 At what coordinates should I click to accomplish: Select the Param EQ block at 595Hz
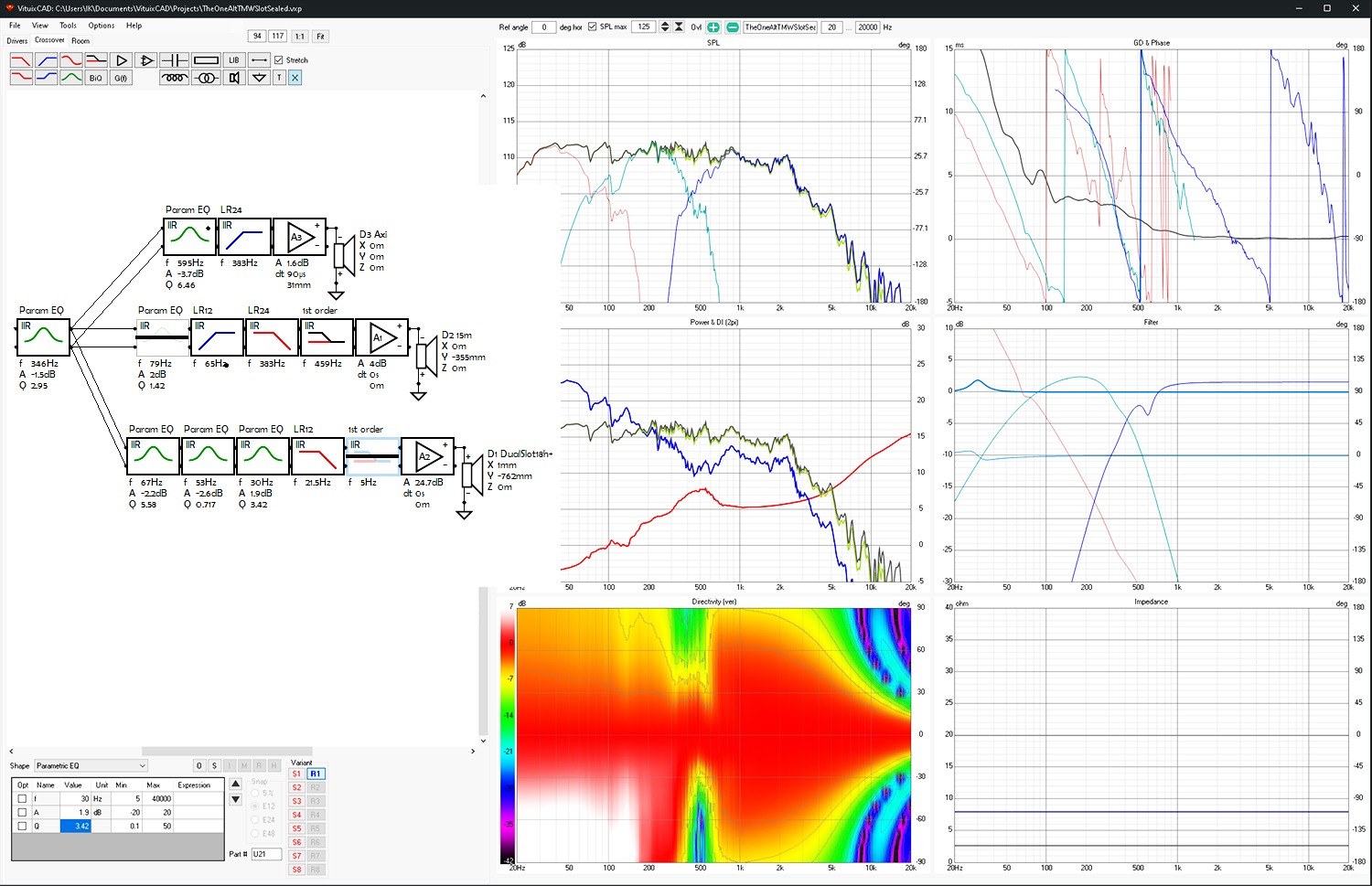[189, 237]
